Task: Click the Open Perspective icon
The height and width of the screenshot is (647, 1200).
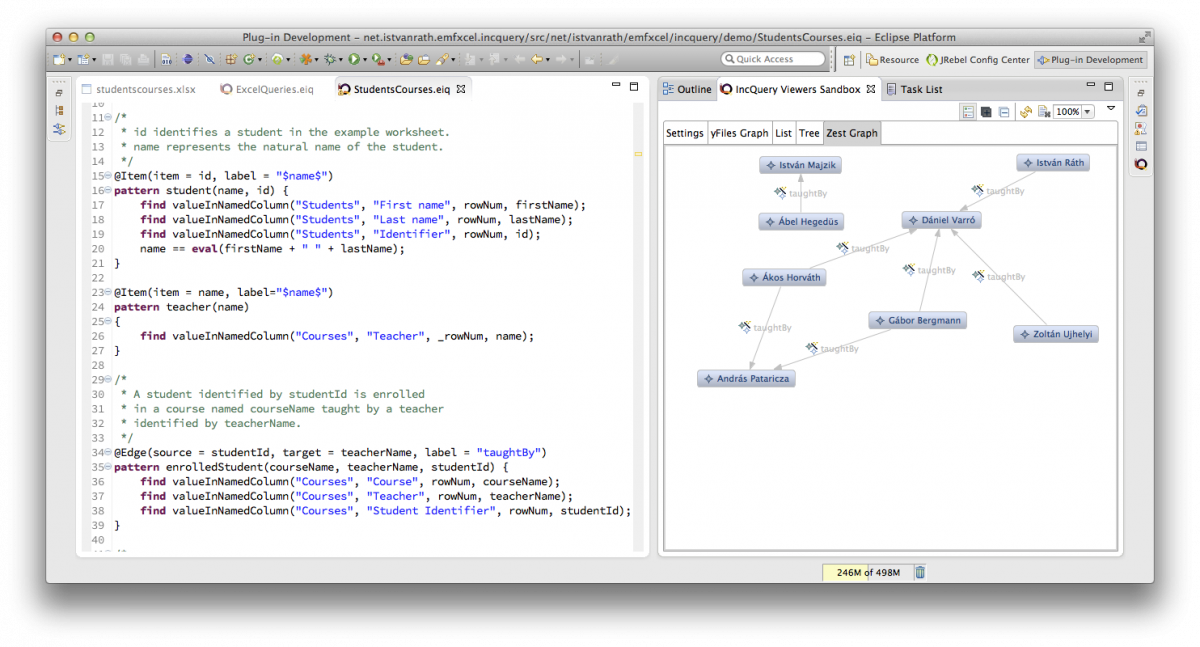Action: (x=849, y=60)
